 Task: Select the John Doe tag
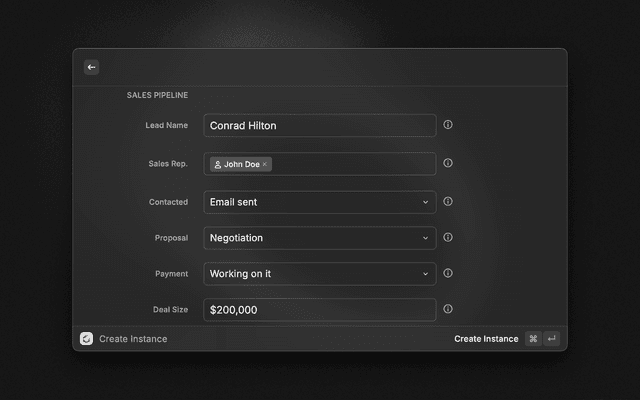click(238, 164)
